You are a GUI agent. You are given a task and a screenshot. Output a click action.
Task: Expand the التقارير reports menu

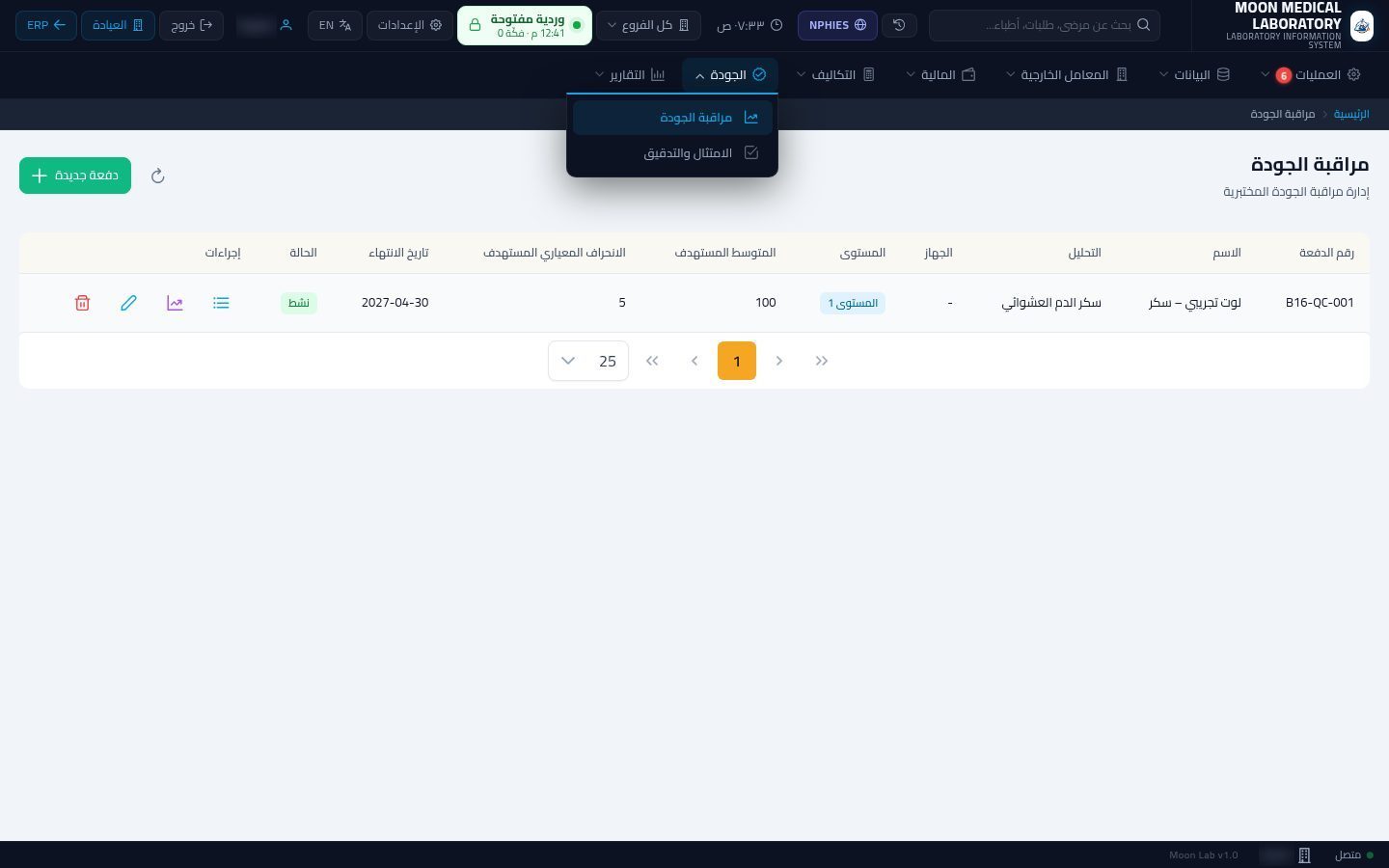[630, 74]
